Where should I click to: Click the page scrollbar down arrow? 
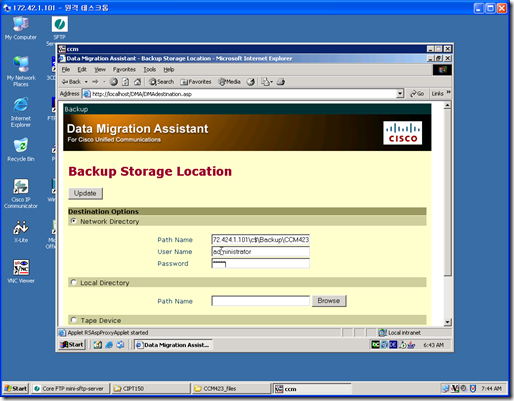coord(447,322)
